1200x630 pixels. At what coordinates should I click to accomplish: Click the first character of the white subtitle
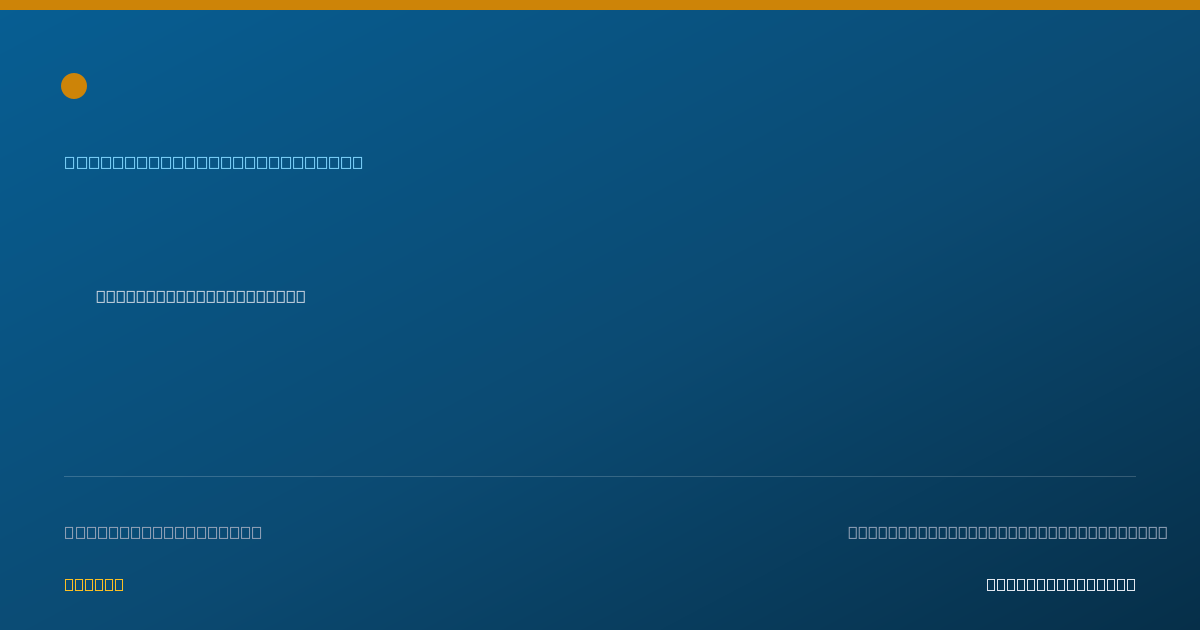pyautogui.click(x=101, y=296)
